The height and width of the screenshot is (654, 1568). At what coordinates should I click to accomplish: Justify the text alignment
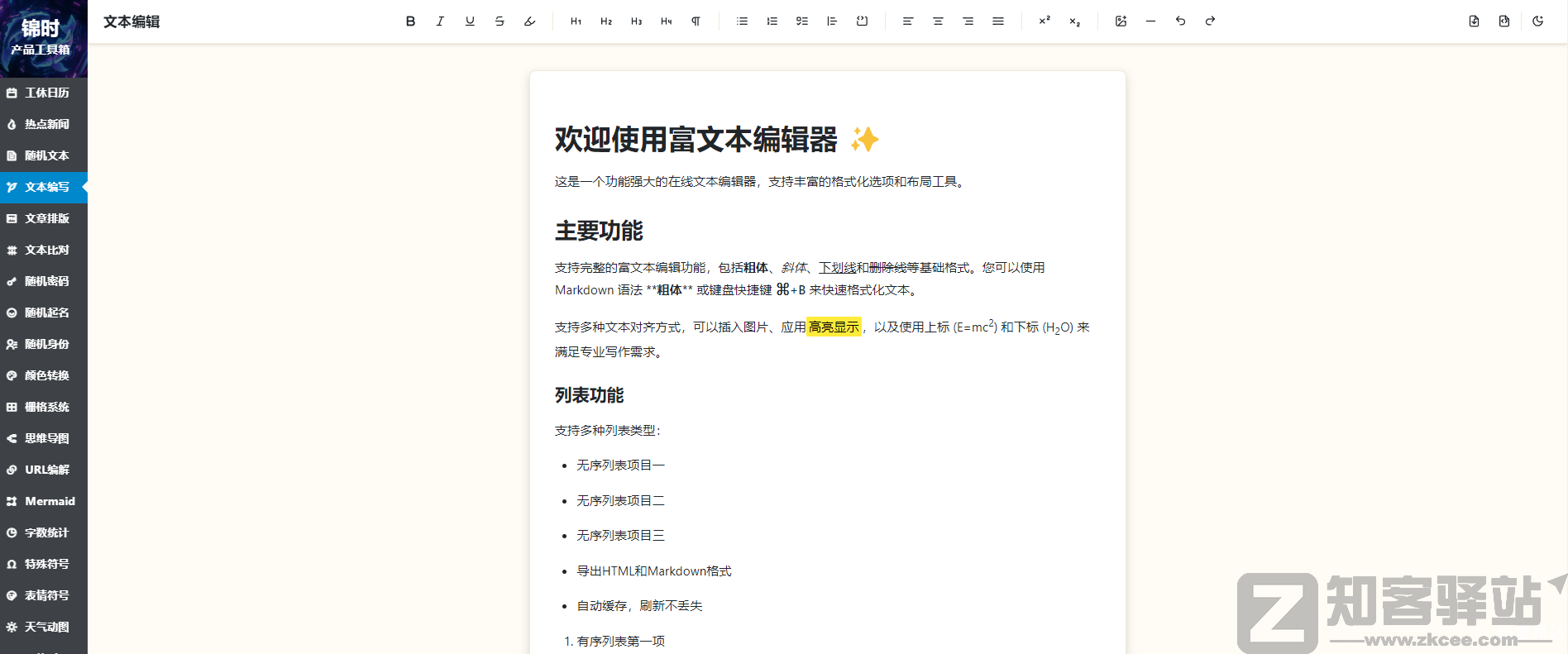[998, 21]
